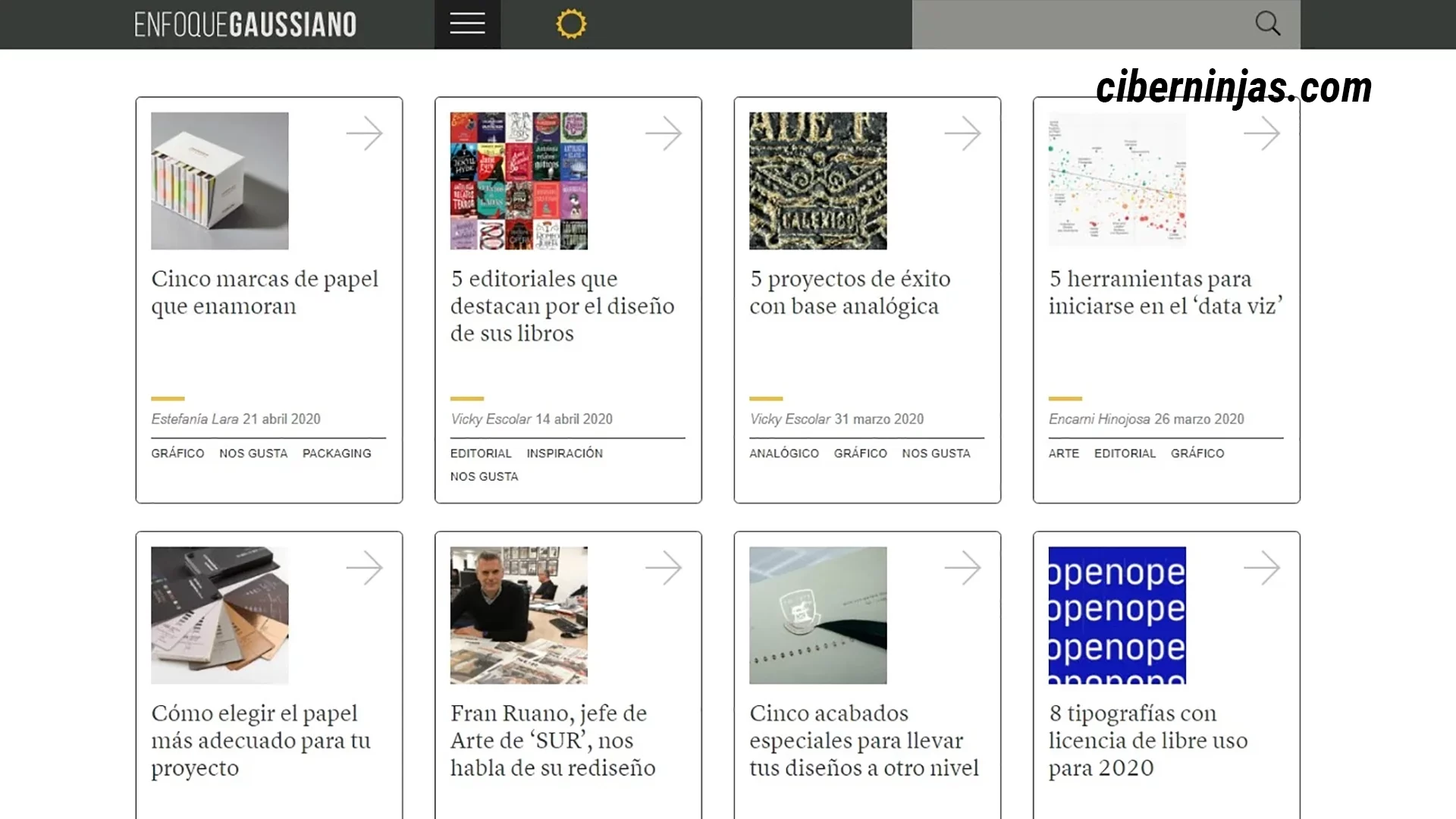Open the hamburger navigation menu

point(467,24)
